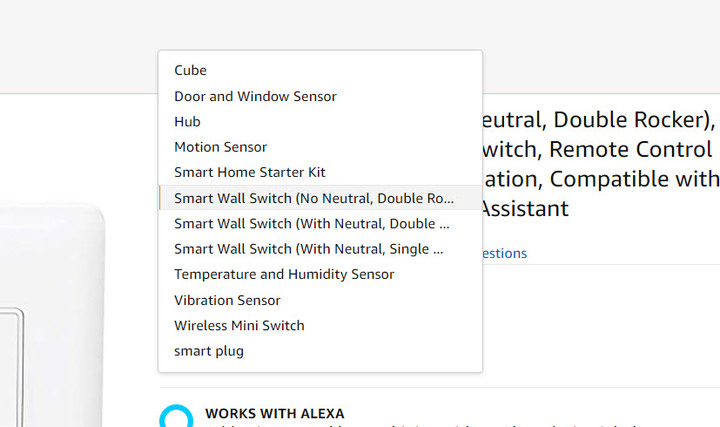Click the wall switch product image
Screen dimensions: 720x427
(x=52, y=315)
